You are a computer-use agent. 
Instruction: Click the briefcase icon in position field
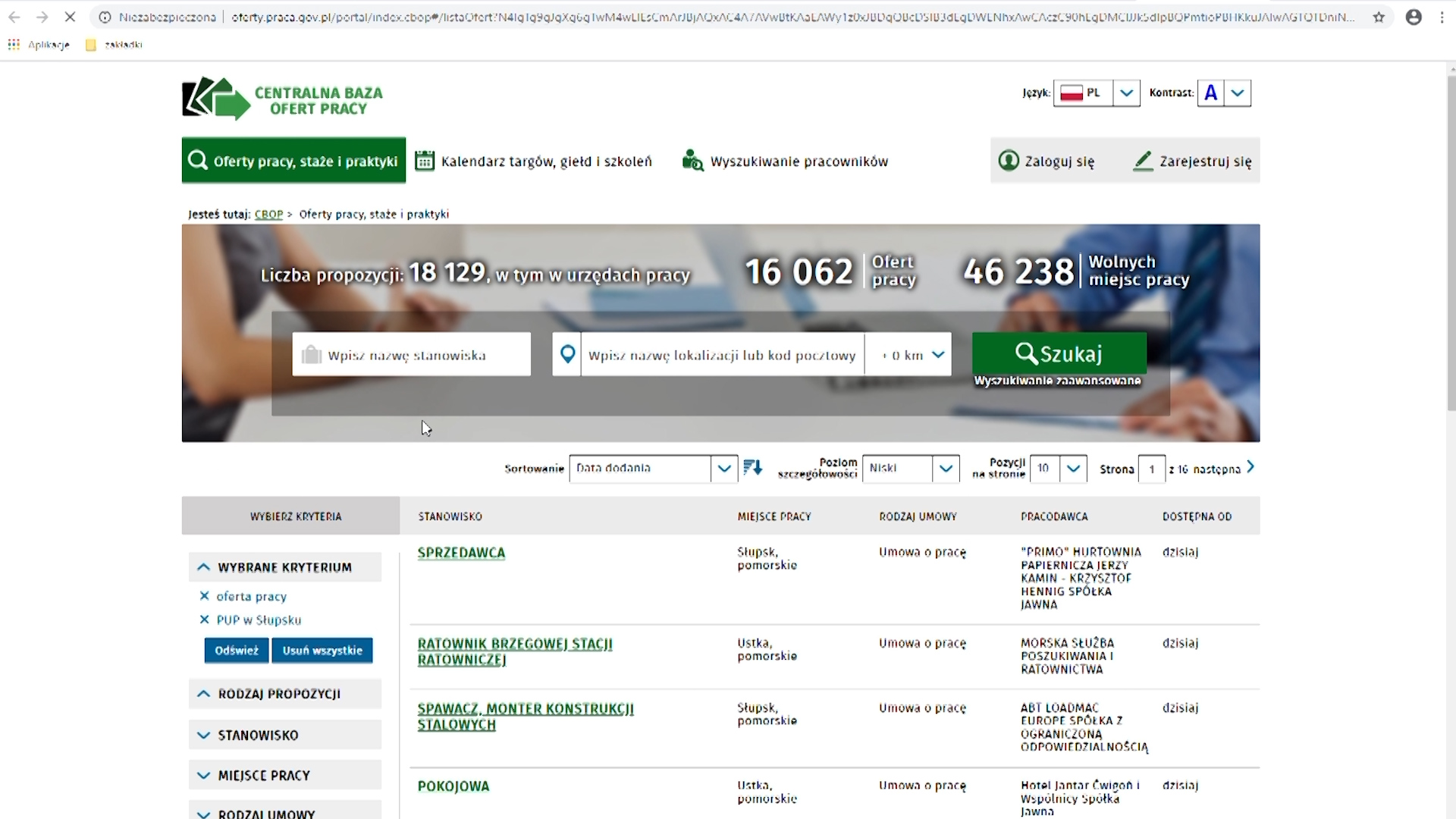[x=311, y=354]
